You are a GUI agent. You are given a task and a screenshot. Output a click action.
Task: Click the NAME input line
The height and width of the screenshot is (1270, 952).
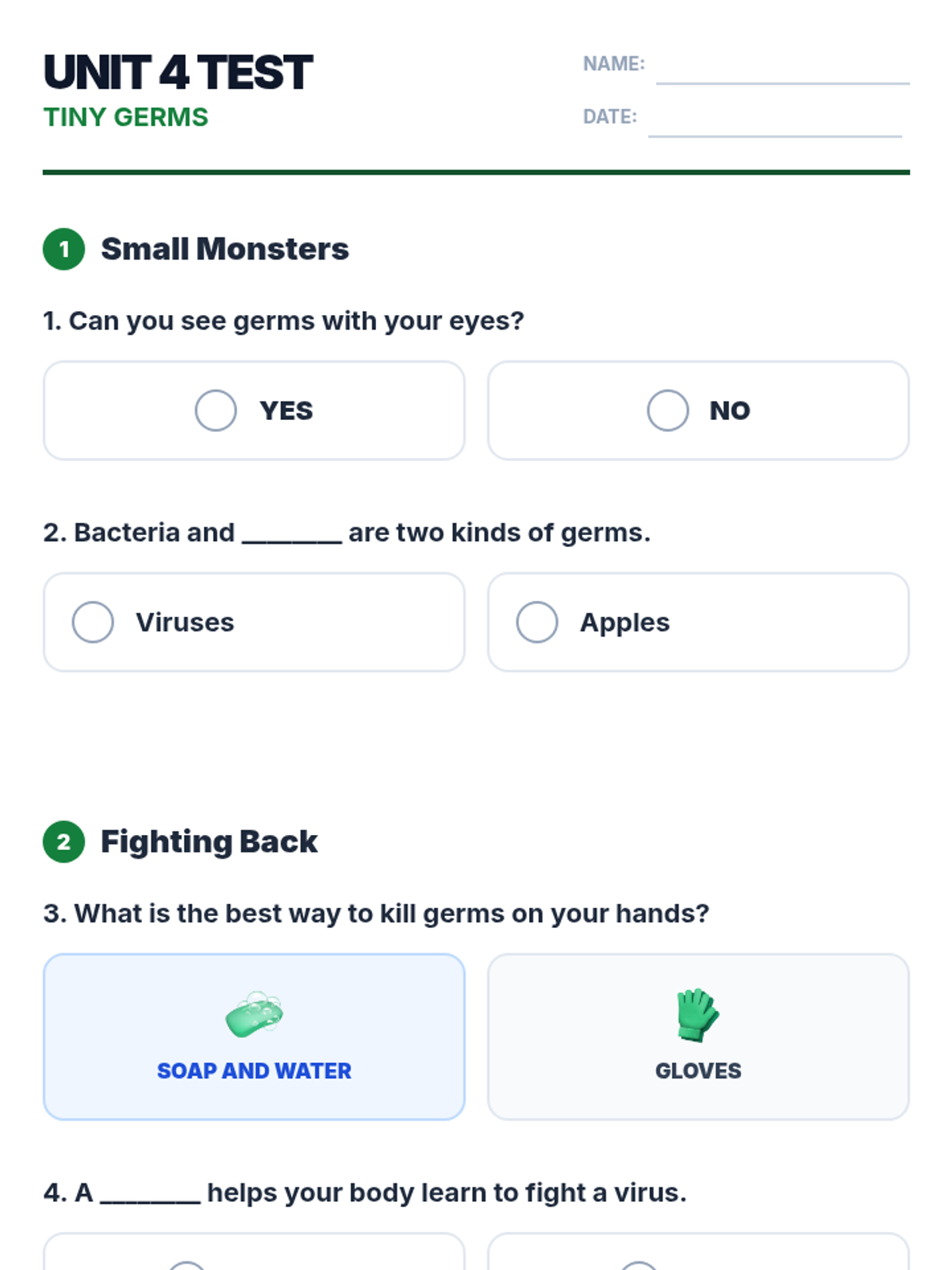click(782, 70)
